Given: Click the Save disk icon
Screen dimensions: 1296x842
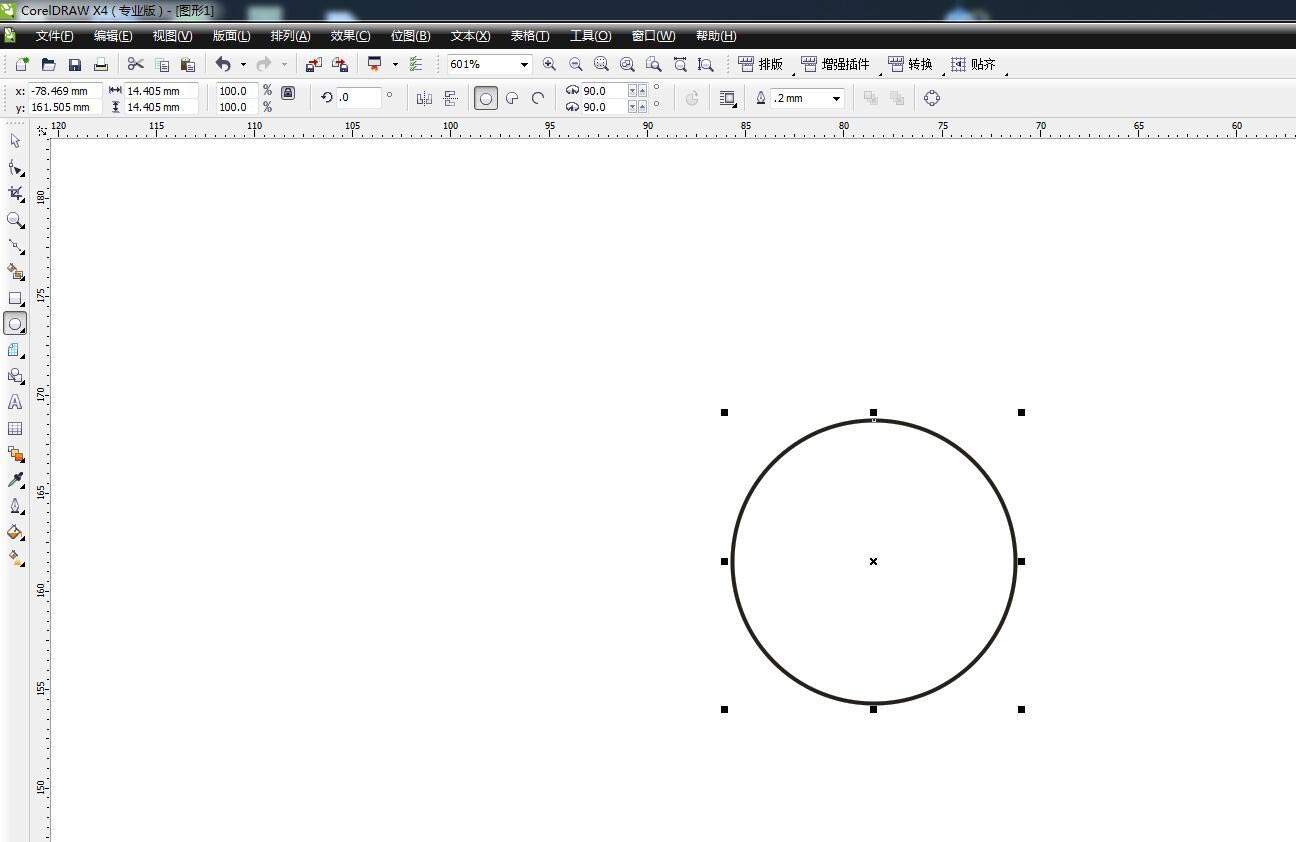Looking at the screenshot, I should 74,64.
